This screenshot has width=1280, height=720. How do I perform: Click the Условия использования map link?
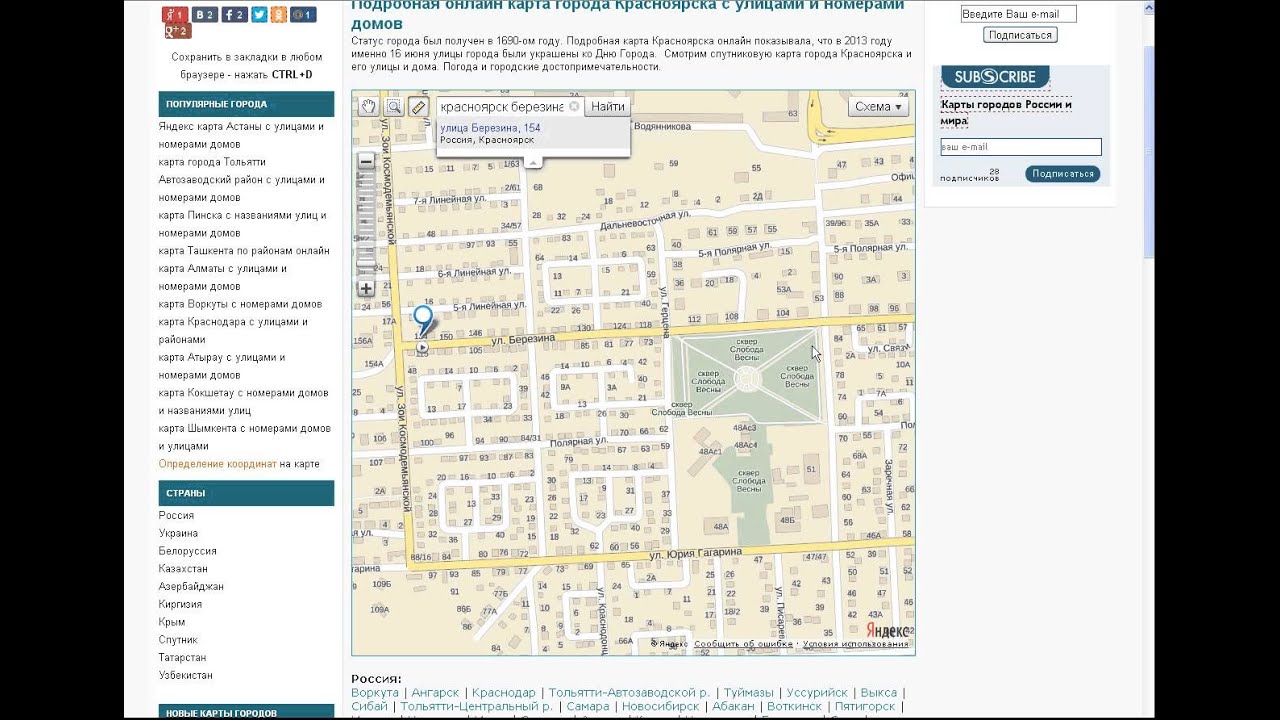pos(856,644)
